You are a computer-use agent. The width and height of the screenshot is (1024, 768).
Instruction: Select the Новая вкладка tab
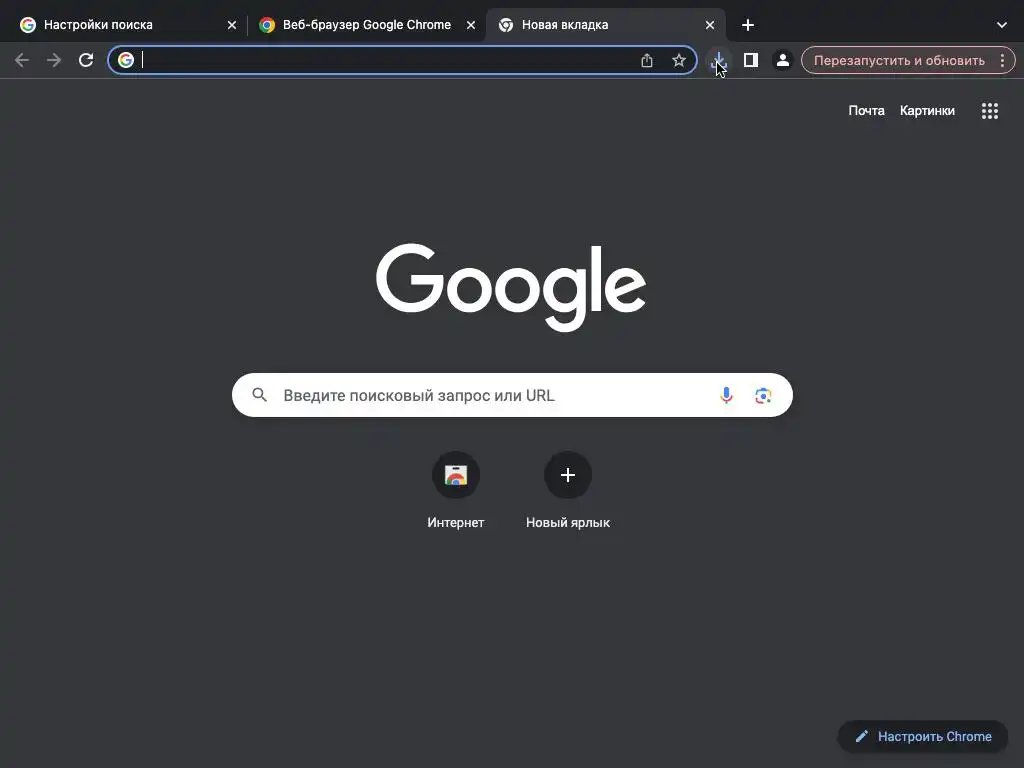604,25
